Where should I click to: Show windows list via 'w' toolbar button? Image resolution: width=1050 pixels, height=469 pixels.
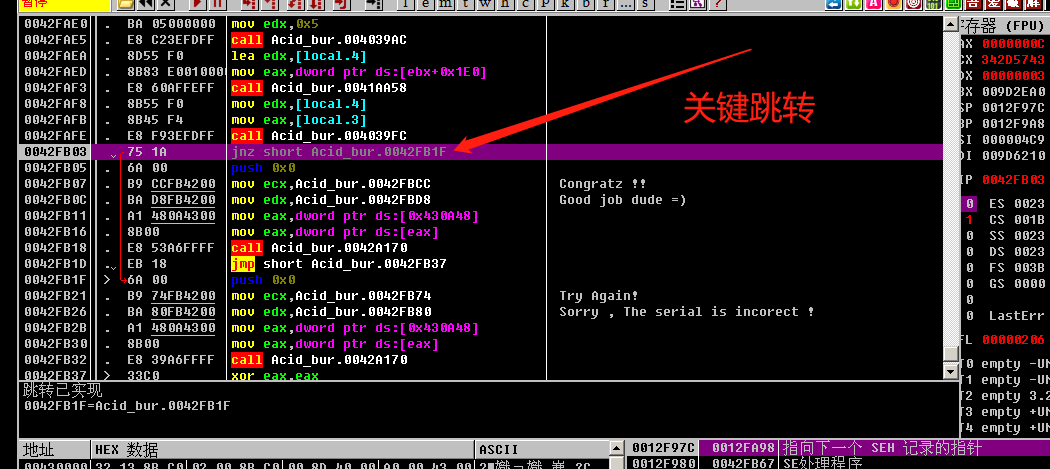[x=485, y=3]
